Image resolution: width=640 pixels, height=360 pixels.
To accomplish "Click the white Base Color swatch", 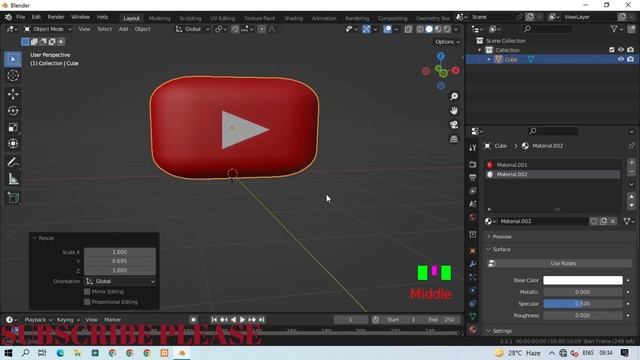I will pyautogui.click(x=583, y=280).
